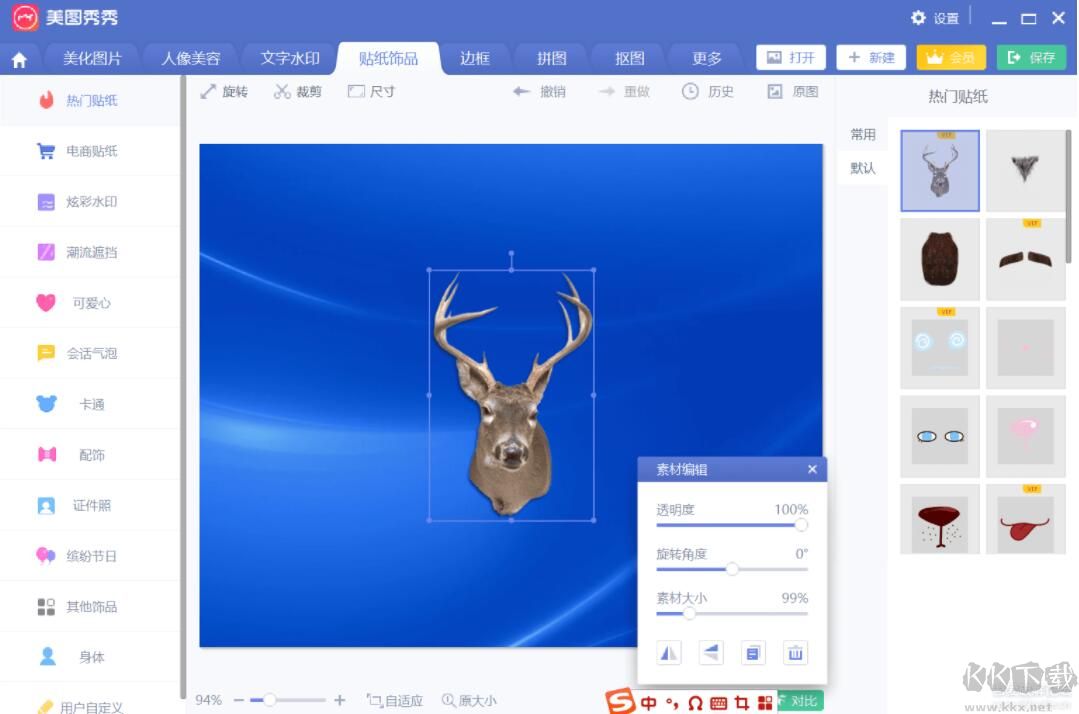Open the 尺寸 size tool
The width and height of the screenshot is (1079, 714).
tap(371, 92)
